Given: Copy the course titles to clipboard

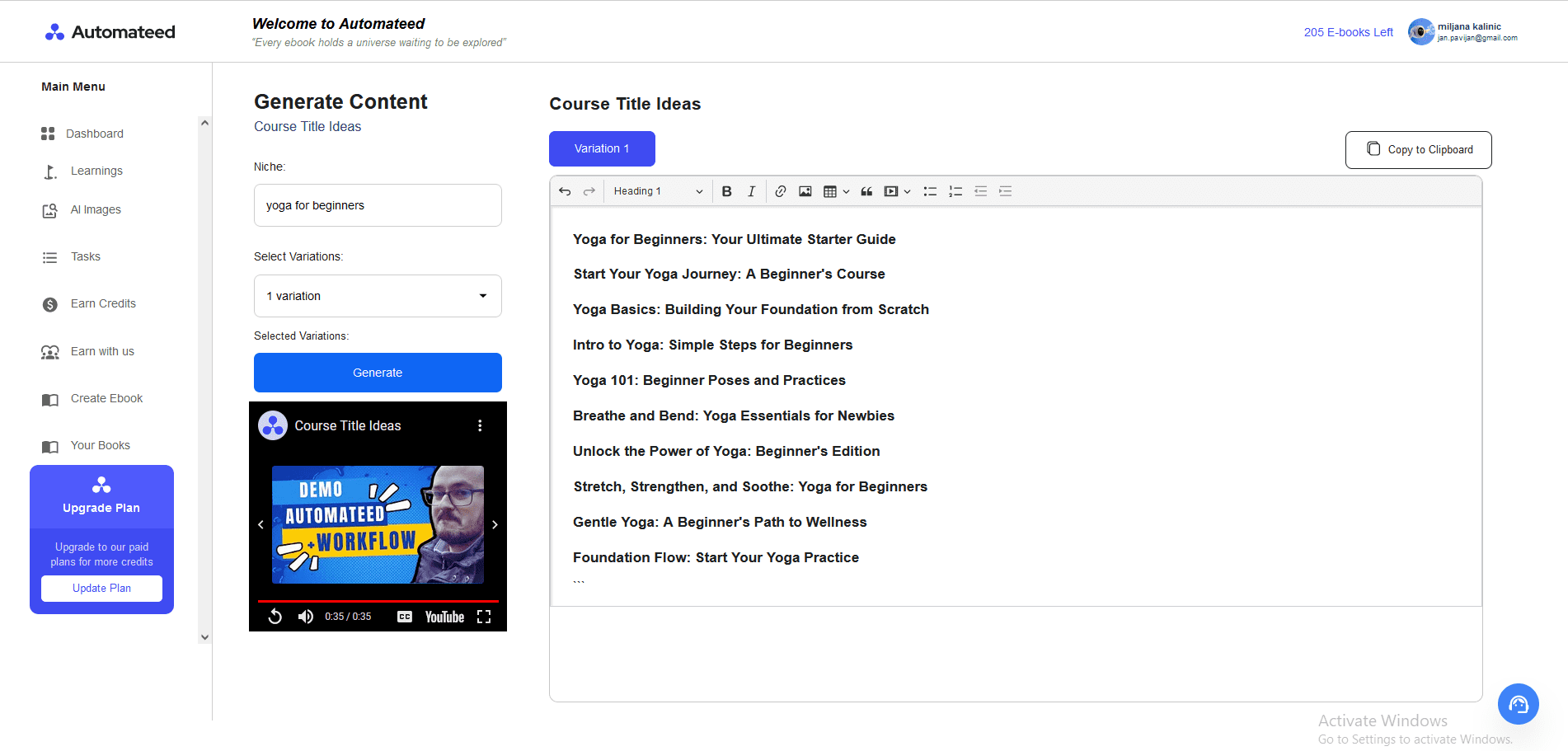Looking at the screenshot, I should (1417, 149).
